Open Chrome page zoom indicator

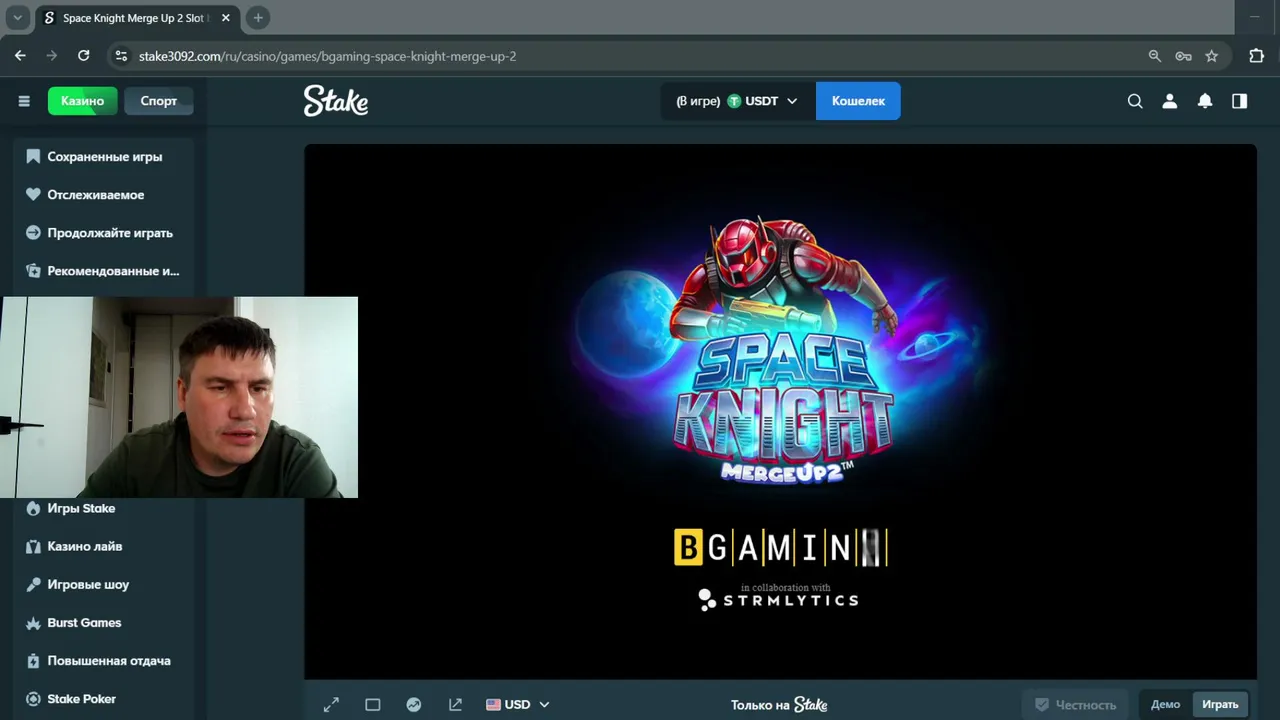coord(1155,56)
